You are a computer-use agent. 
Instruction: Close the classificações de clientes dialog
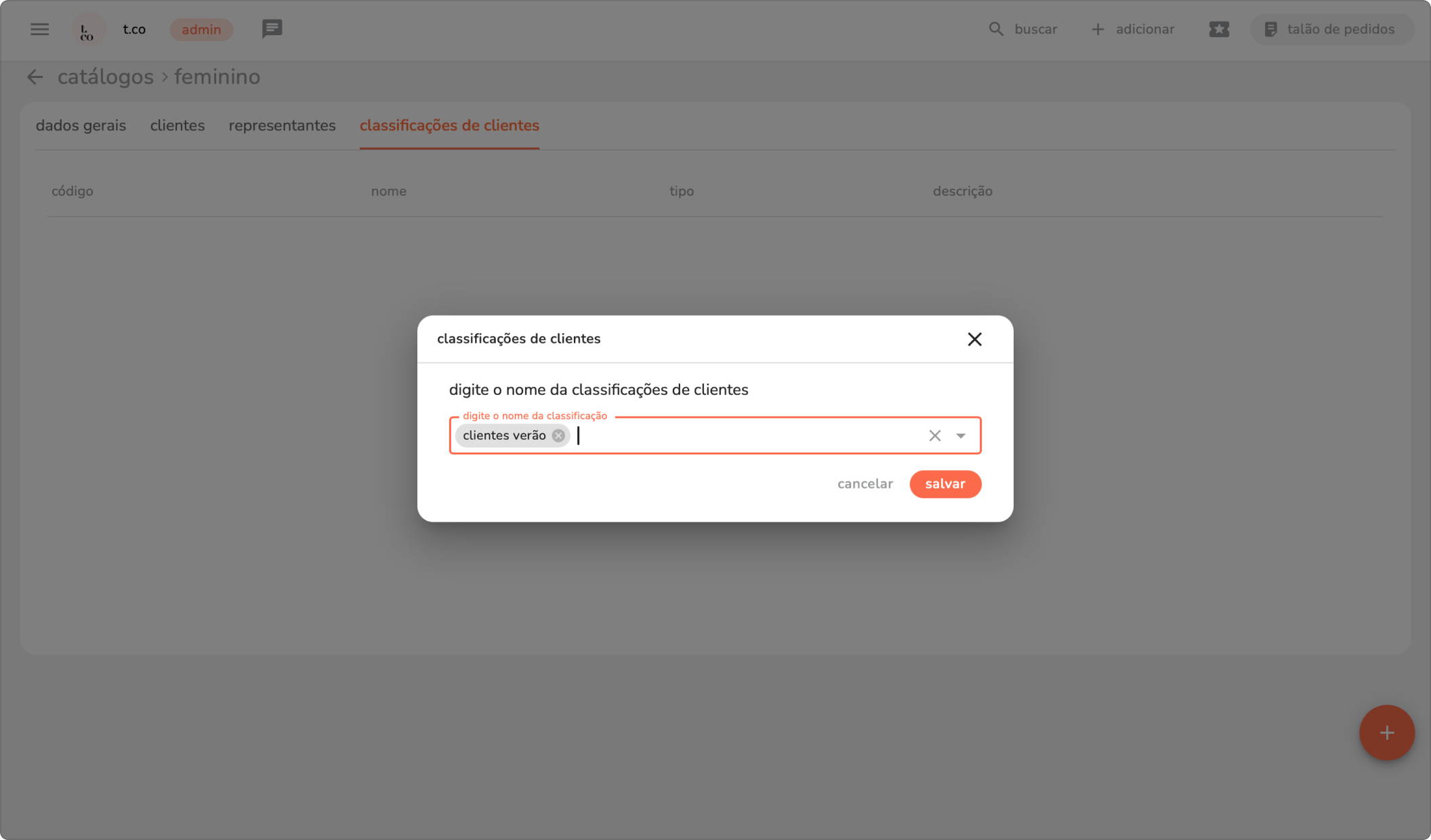(x=974, y=339)
